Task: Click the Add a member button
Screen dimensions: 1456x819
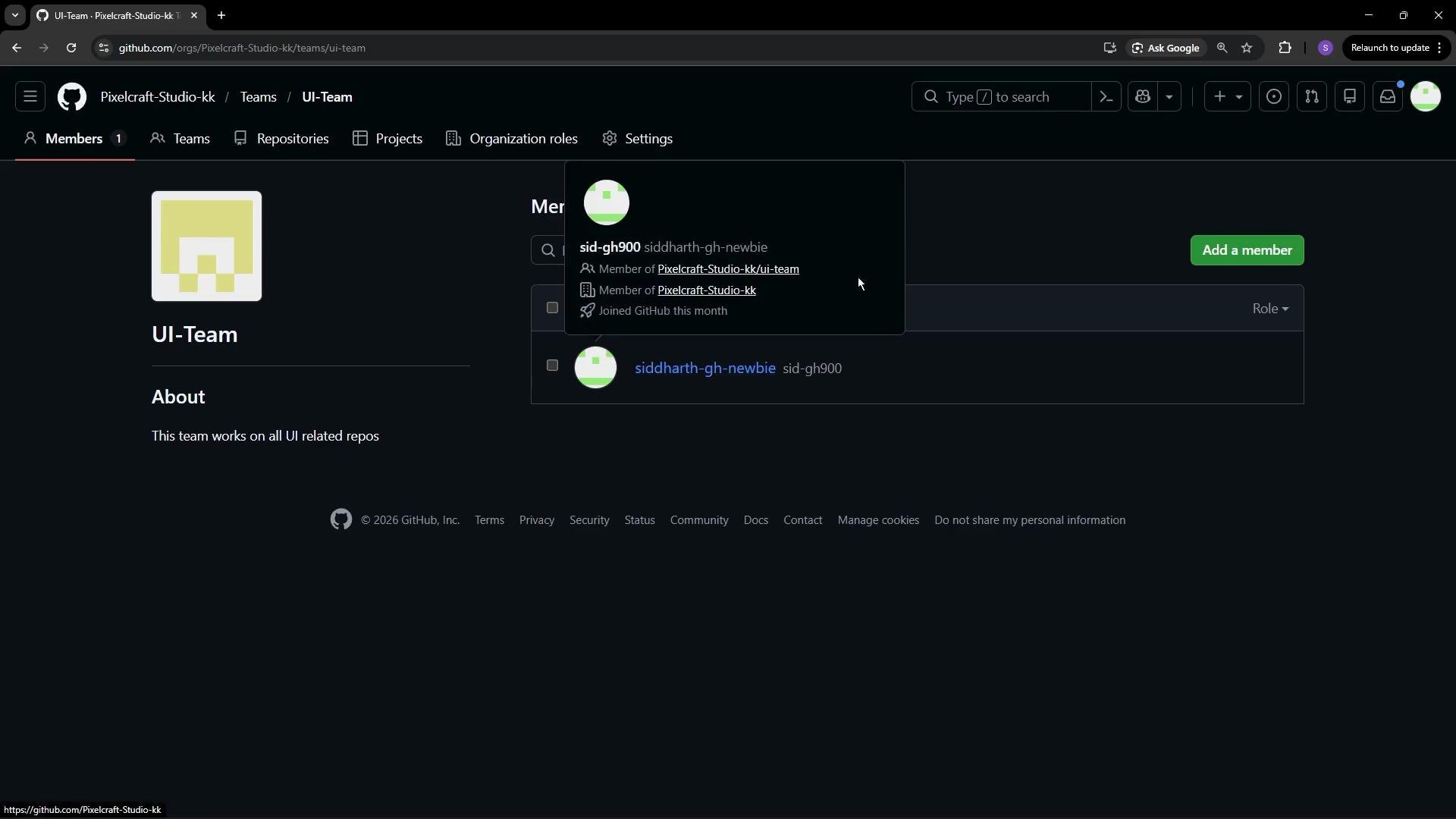Action: tap(1247, 250)
